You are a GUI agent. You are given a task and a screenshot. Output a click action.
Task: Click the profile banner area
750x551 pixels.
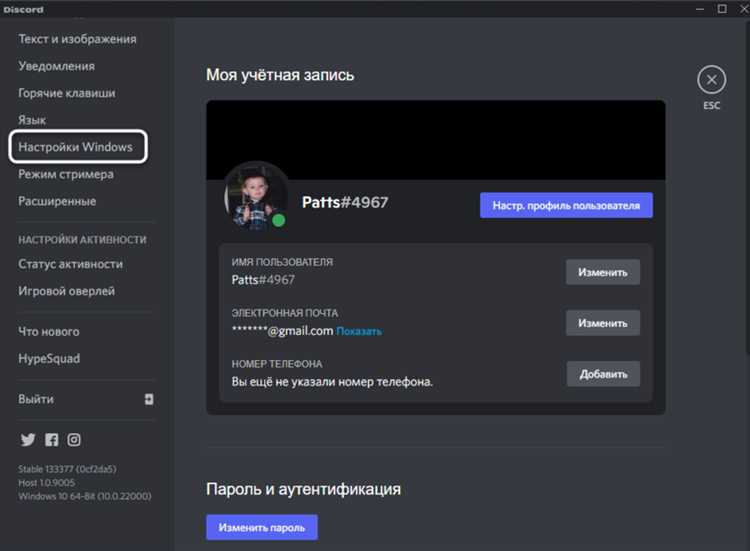(x=436, y=140)
